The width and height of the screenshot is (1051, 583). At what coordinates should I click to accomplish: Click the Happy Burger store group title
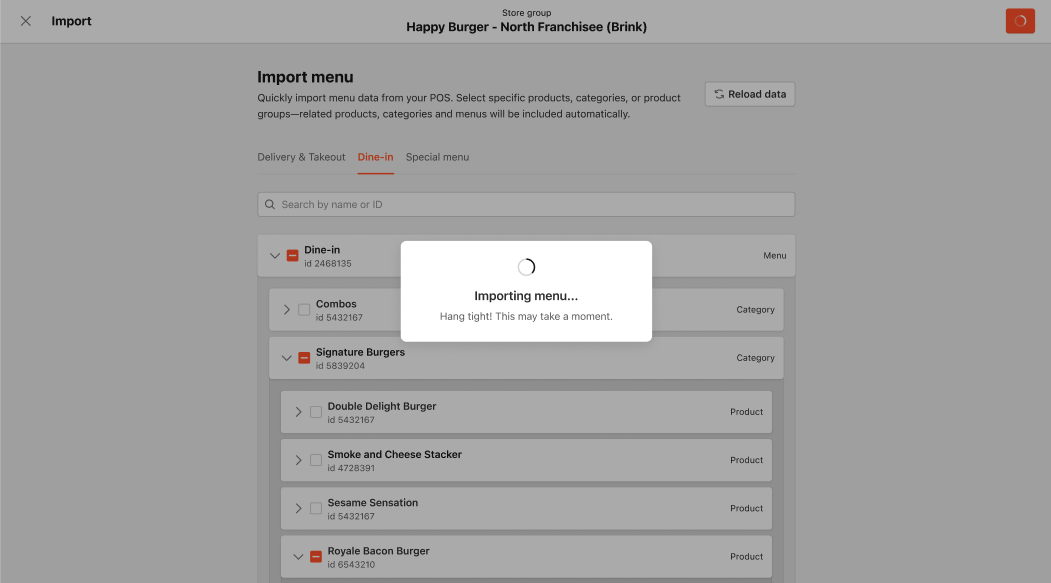(x=526, y=27)
